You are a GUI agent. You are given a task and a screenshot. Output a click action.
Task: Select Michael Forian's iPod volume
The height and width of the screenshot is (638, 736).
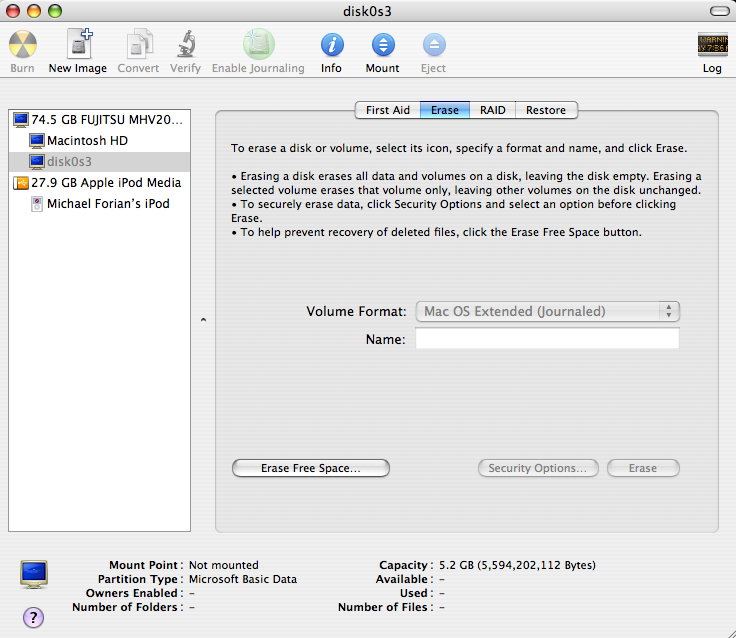[100, 204]
